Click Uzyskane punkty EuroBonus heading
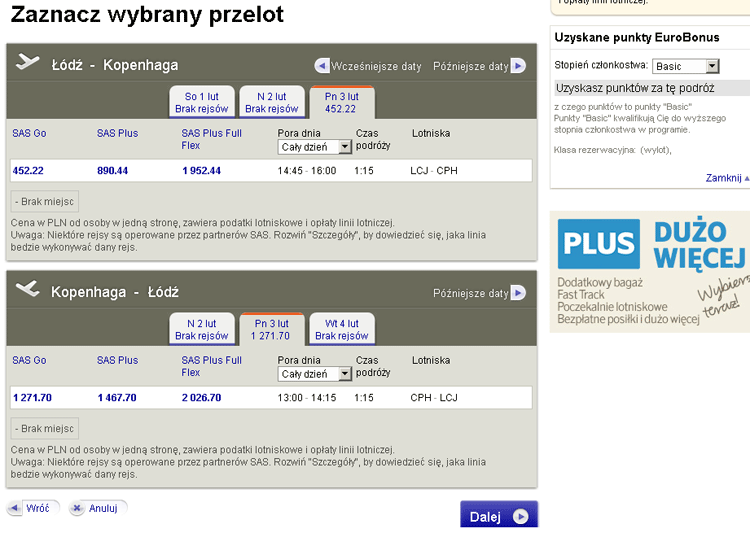The height and width of the screenshot is (533, 750). click(637, 37)
